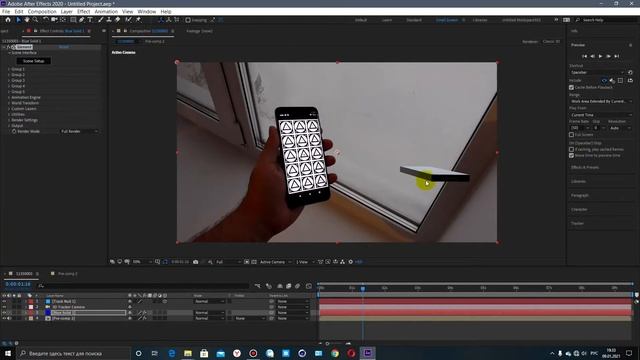The height and width of the screenshot is (360, 640).
Task: Select the Unified Camera tool
Action: (54, 20)
